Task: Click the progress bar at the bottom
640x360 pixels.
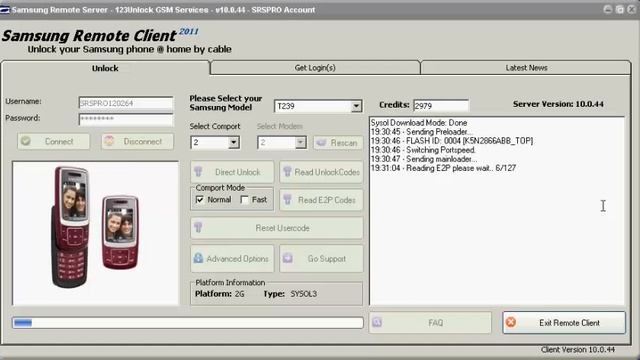Action: pyautogui.click(x=188, y=323)
